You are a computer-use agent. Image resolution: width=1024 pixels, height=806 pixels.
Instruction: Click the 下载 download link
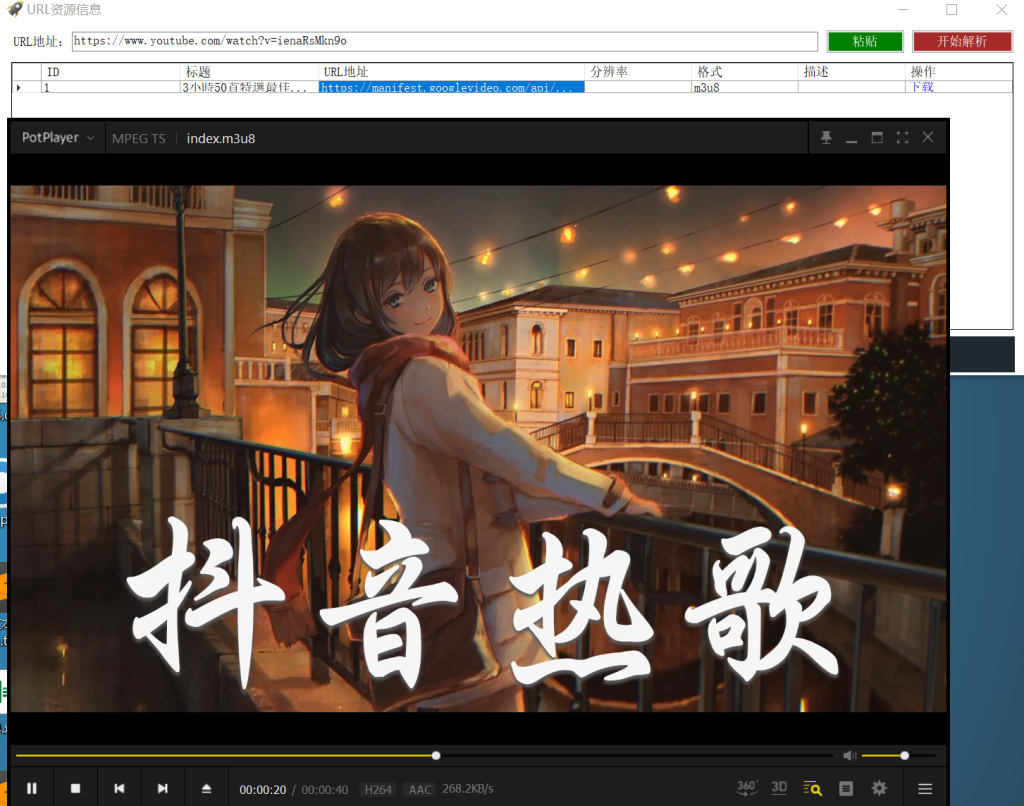point(922,87)
